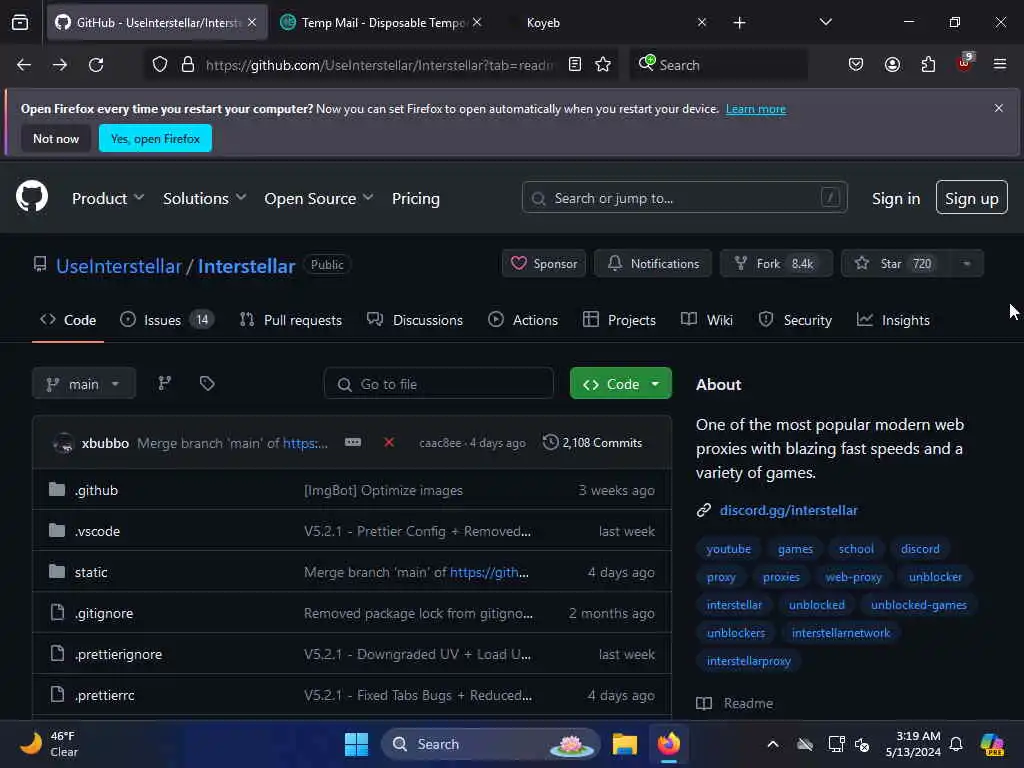Expand the Product menu
This screenshot has width=1024, height=768.
108,199
